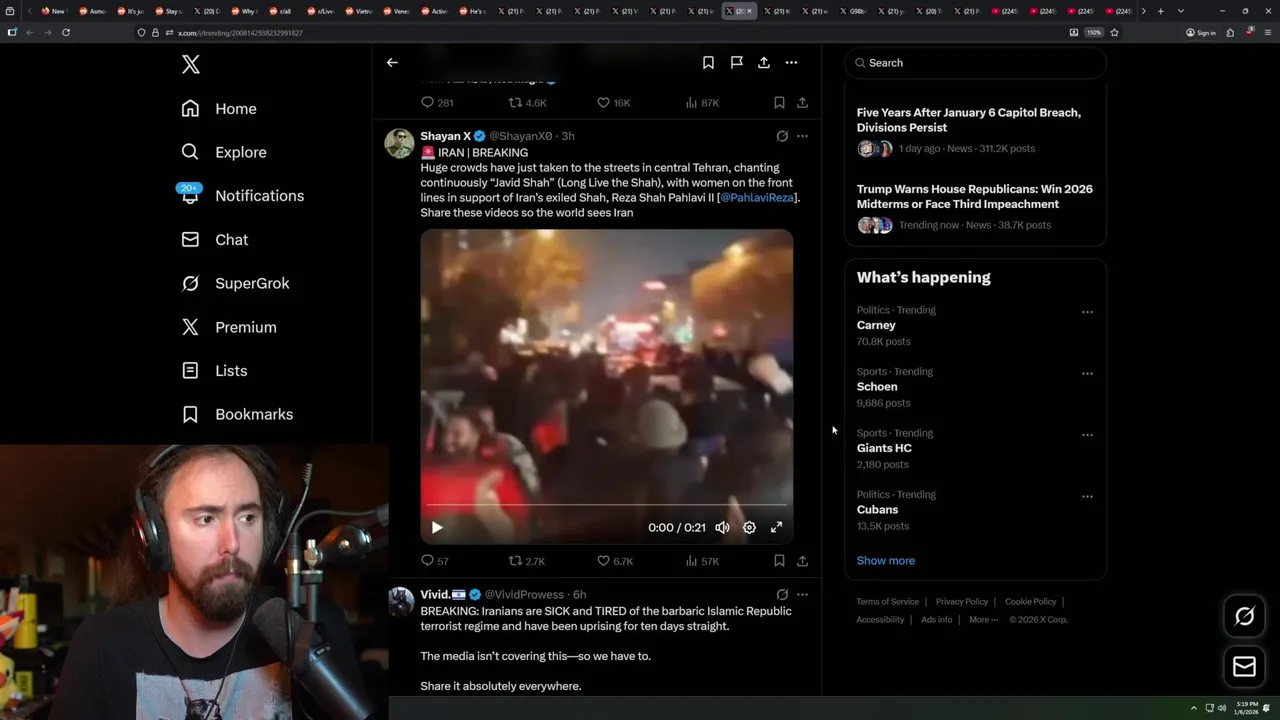Viewport: 1280px width, 720px height.
Task: Open Explore in sidebar
Action: pyautogui.click(x=224, y=152)
